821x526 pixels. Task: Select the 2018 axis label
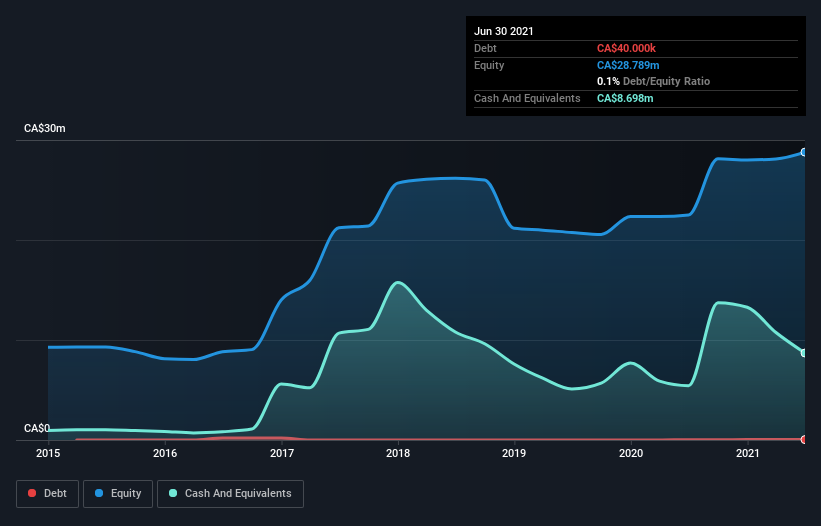point(398,453)
